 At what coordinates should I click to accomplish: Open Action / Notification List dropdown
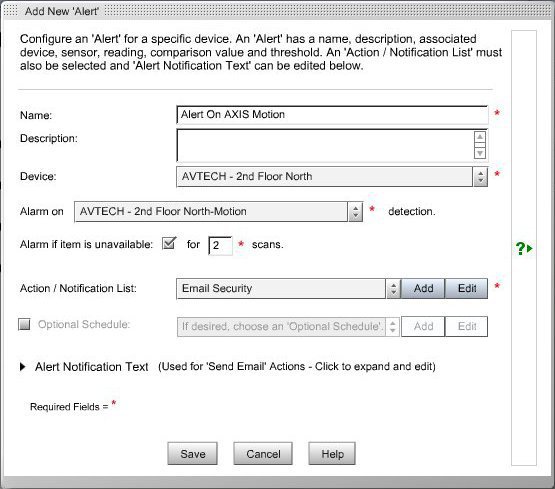pyautogui.click(x=288, y=288)
